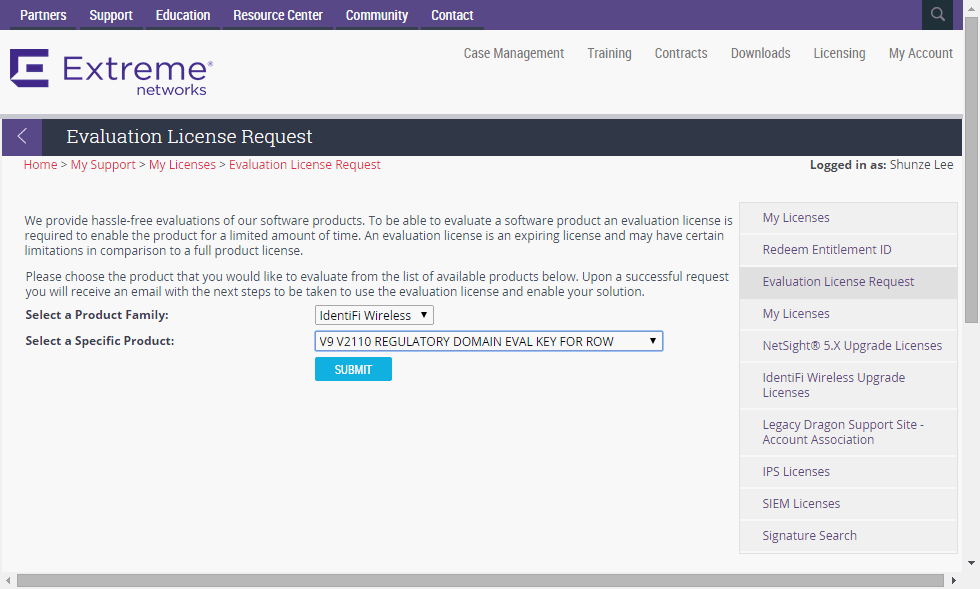Click the 'Select a Specific Product:' label
Image resolution: width=980 pixels, height=589 pixels.
[x=99, y=341]
